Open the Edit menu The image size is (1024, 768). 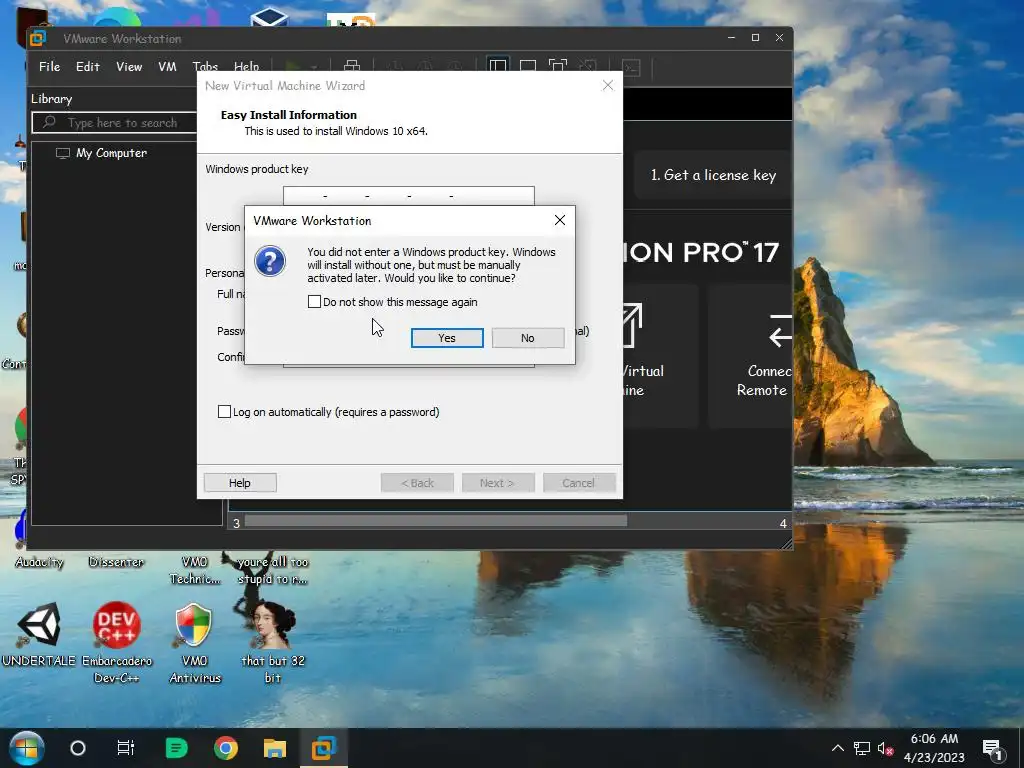point(88,67)
